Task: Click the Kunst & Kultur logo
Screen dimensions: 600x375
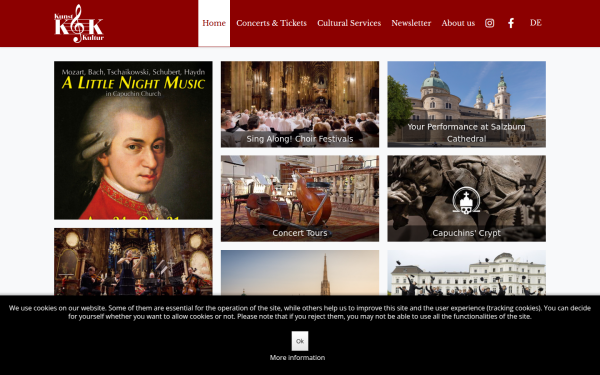Action: (x=79, y=23)
